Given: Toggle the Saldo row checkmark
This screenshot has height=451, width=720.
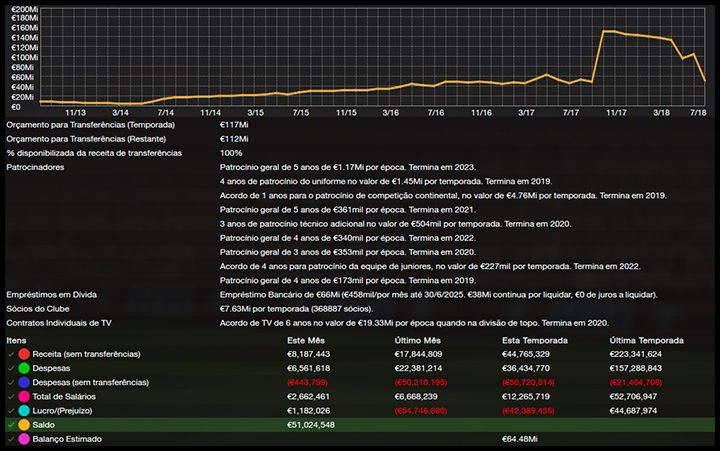Looking at the screenshot, I should click(10, 425).
